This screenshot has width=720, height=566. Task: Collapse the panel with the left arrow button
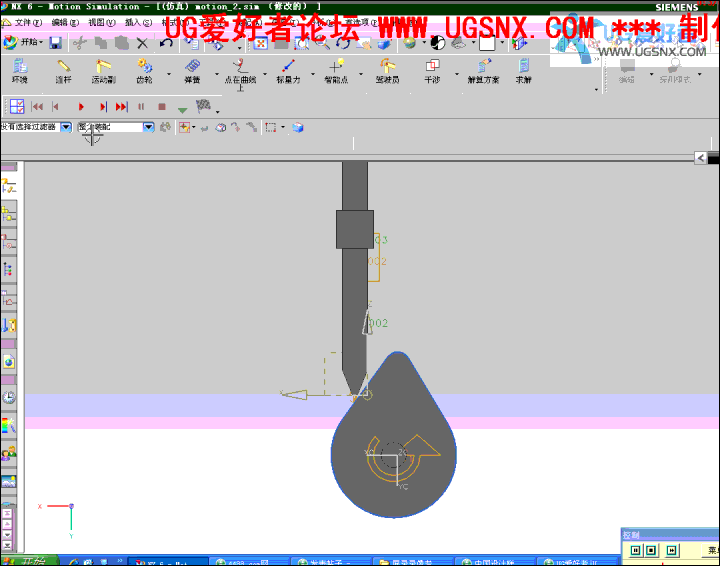point(700,158)
